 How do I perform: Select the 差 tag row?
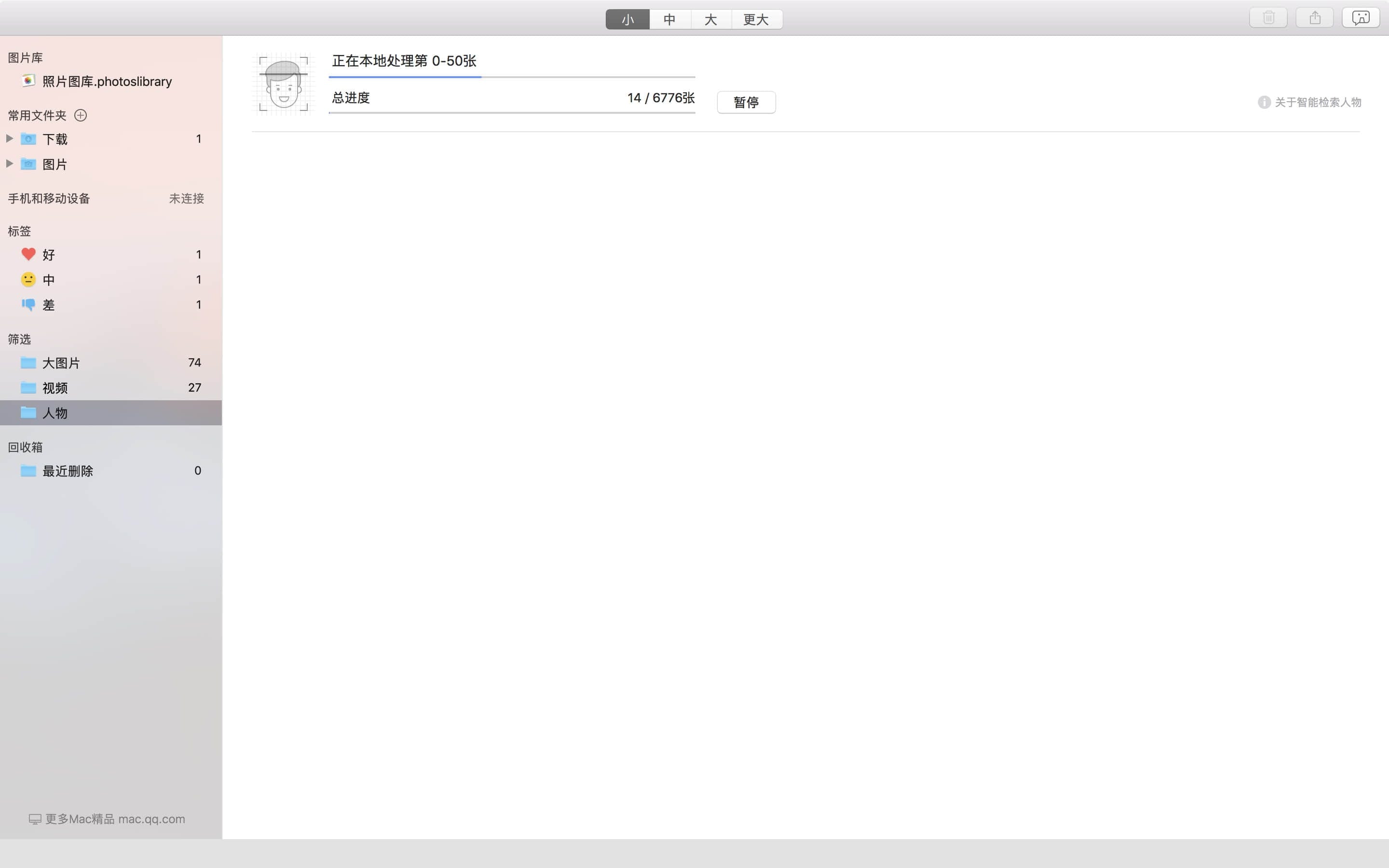111,305
